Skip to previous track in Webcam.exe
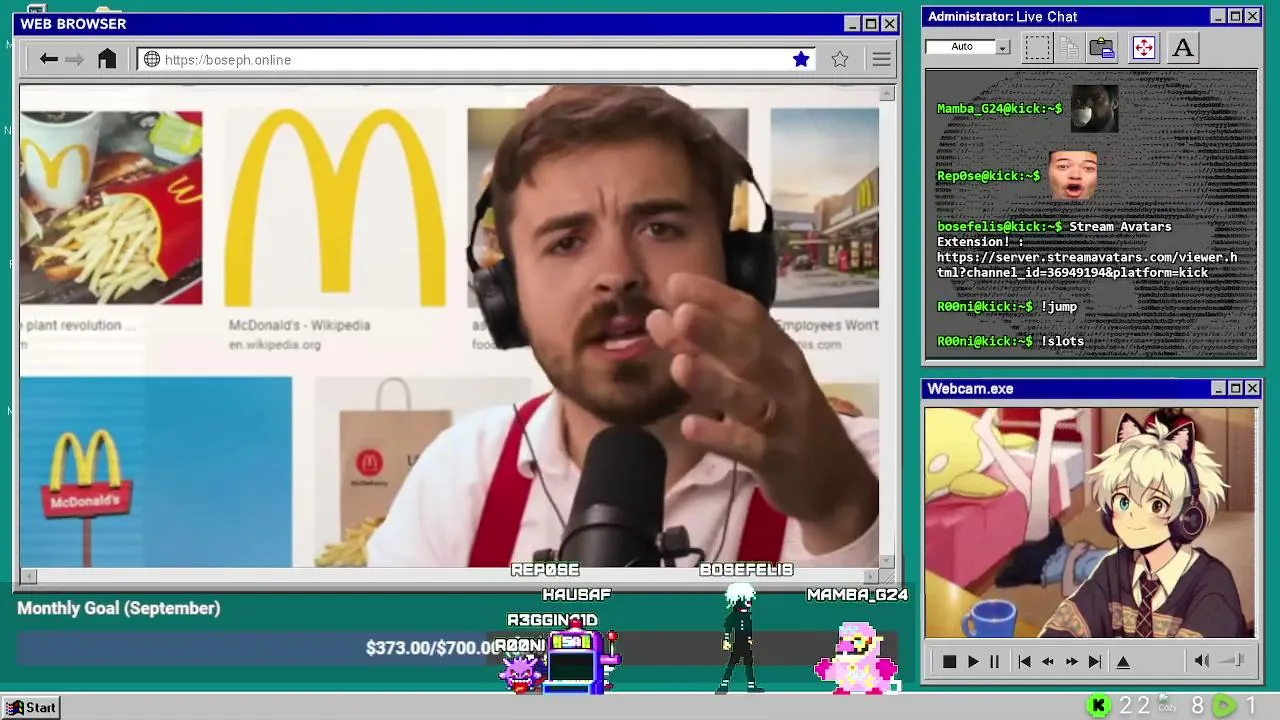This screenshot has width=1280, height=720. click(1024, 661)
